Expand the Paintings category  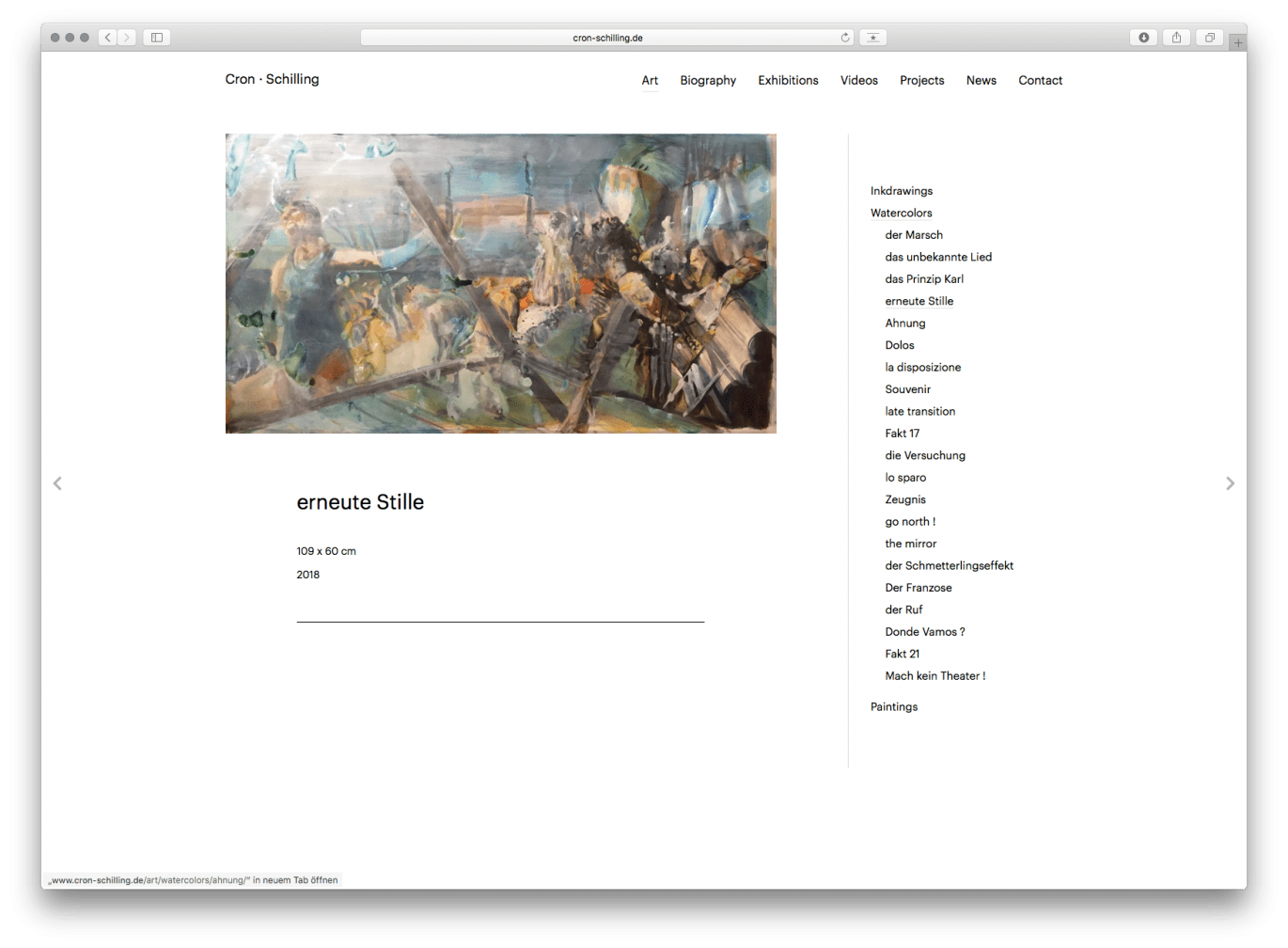[893, 706]
